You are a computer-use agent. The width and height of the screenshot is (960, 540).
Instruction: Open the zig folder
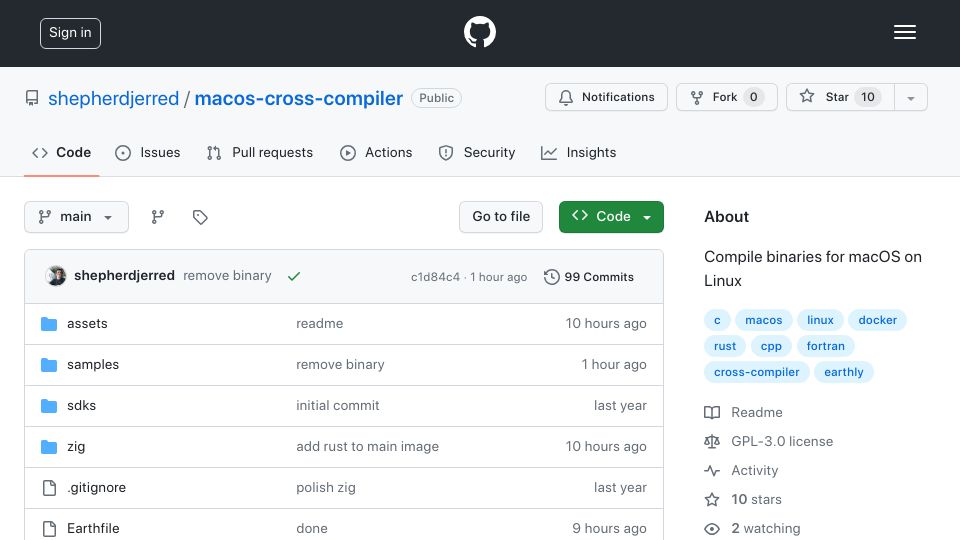coord(76,446)
